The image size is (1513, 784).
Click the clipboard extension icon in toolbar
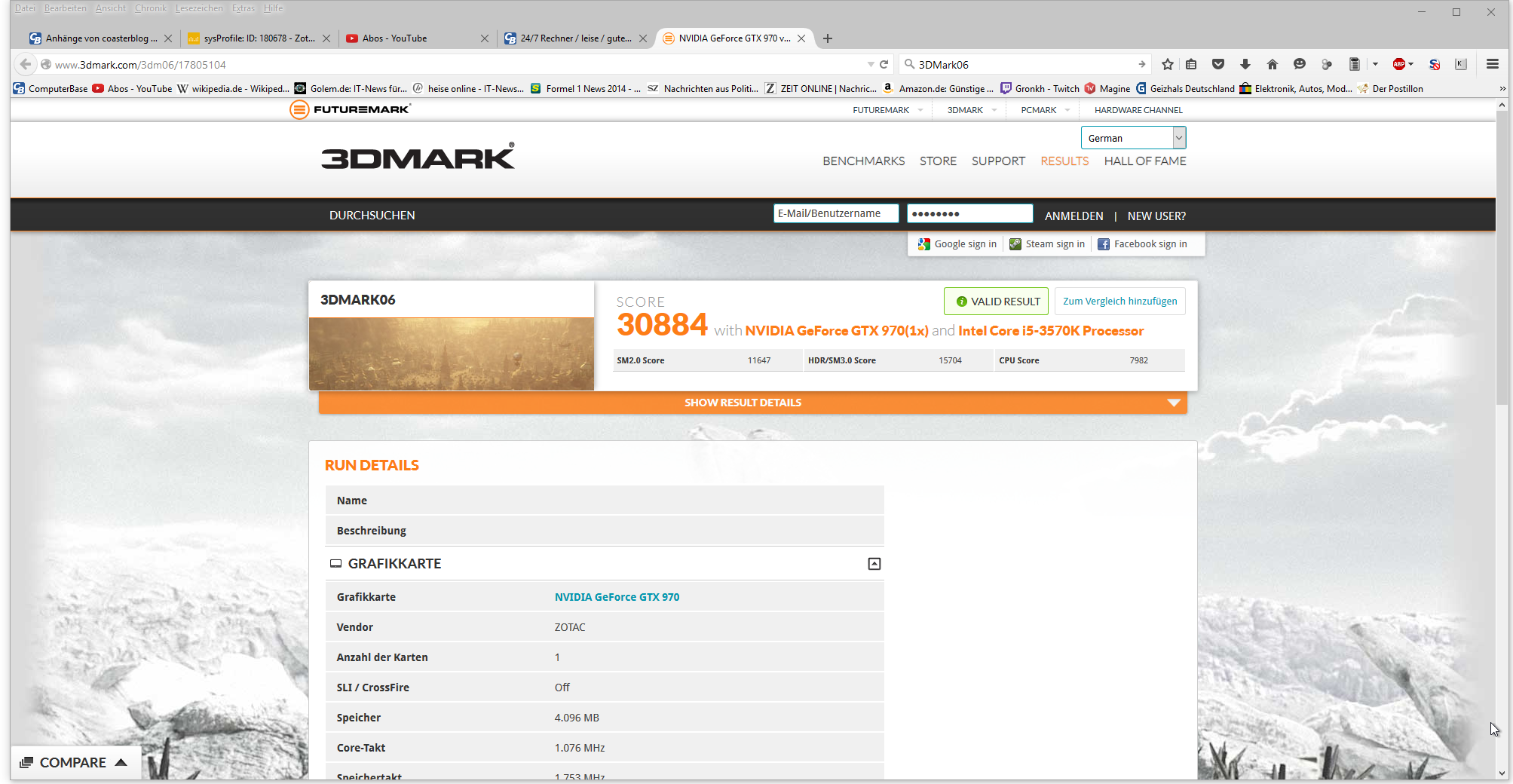coord(1355,64)
